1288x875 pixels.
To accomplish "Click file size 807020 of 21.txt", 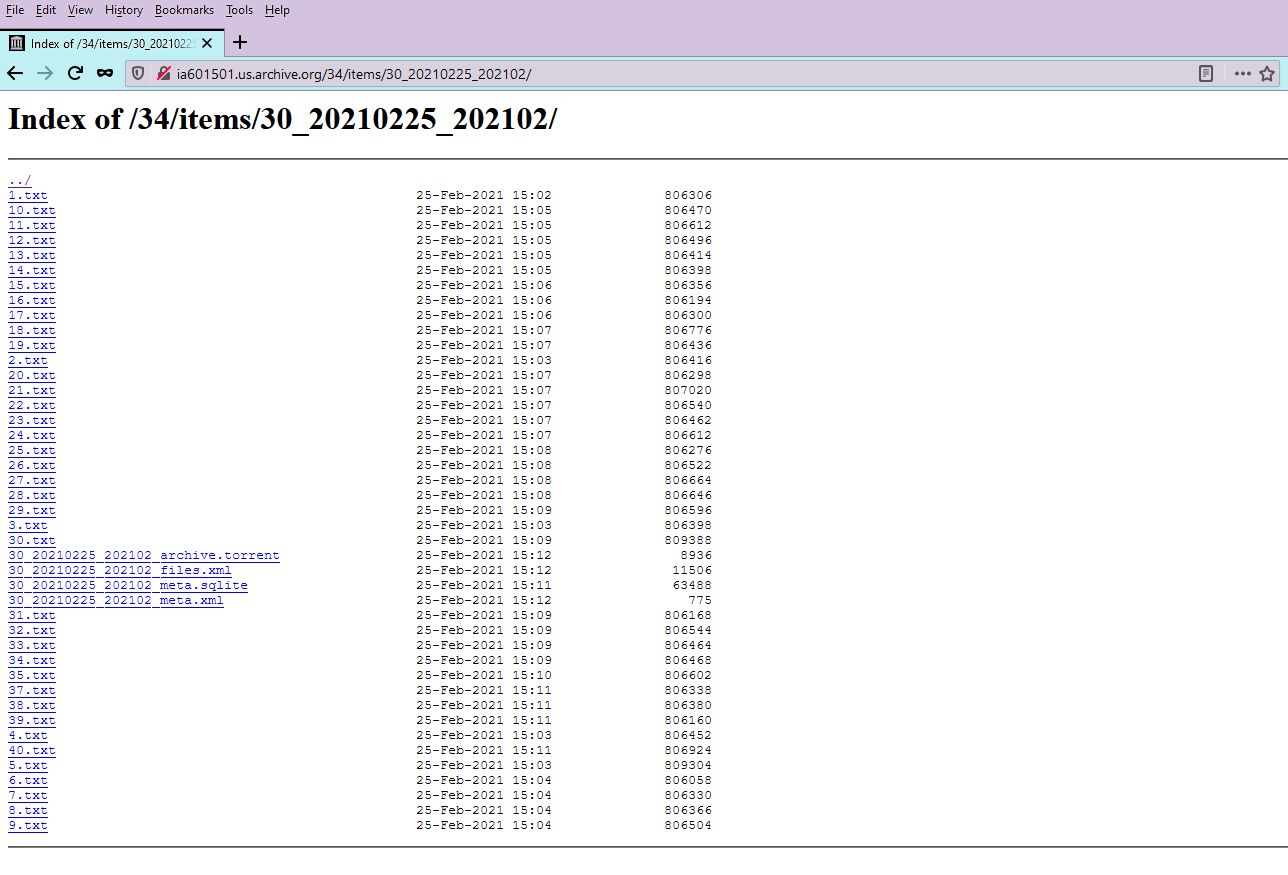I will click(x=688, y=390).
